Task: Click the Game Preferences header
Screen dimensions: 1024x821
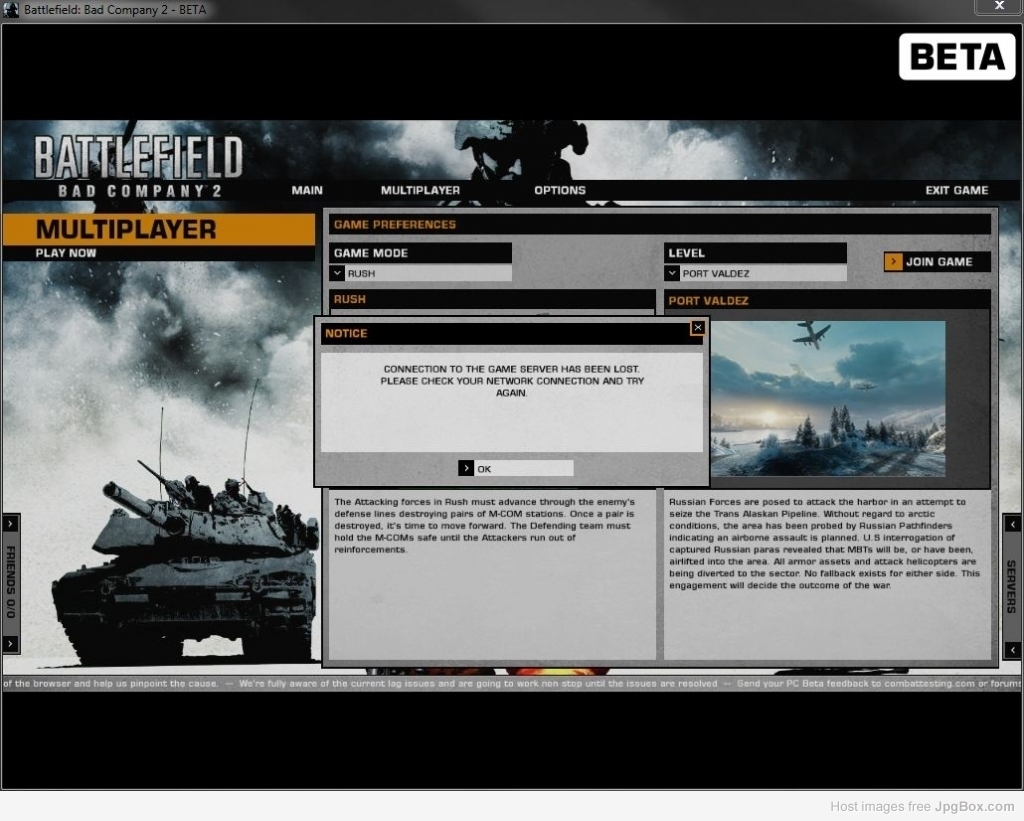Action: point(660,225)
